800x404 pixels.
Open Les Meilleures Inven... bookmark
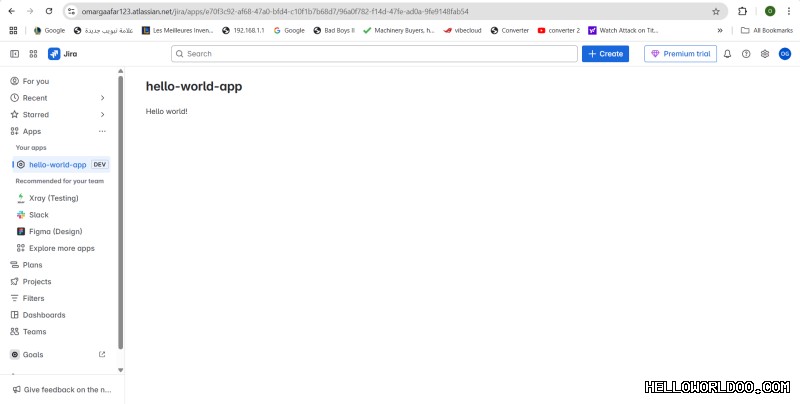click(x=177, y=31)
